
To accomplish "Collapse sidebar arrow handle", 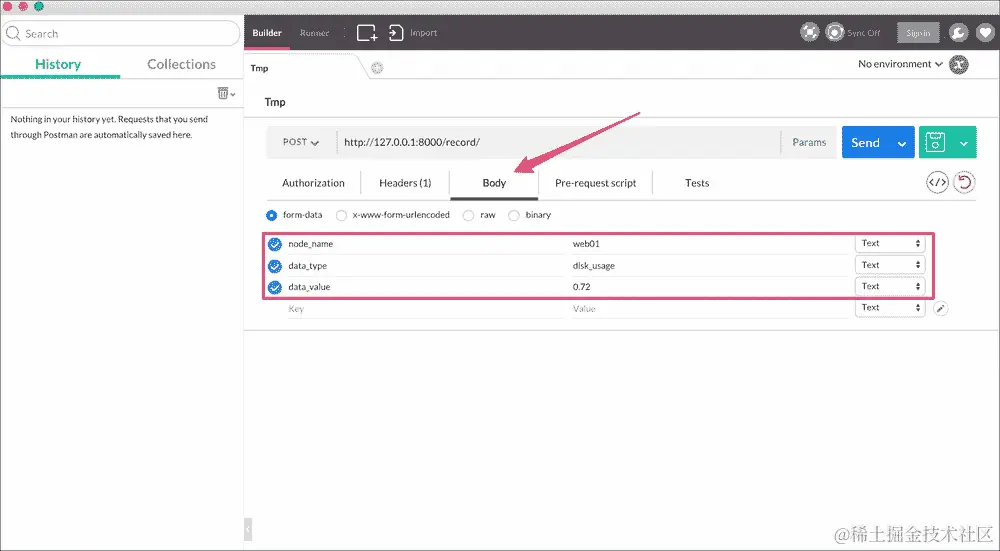I will pyautogui.click(x=248, y=529).
